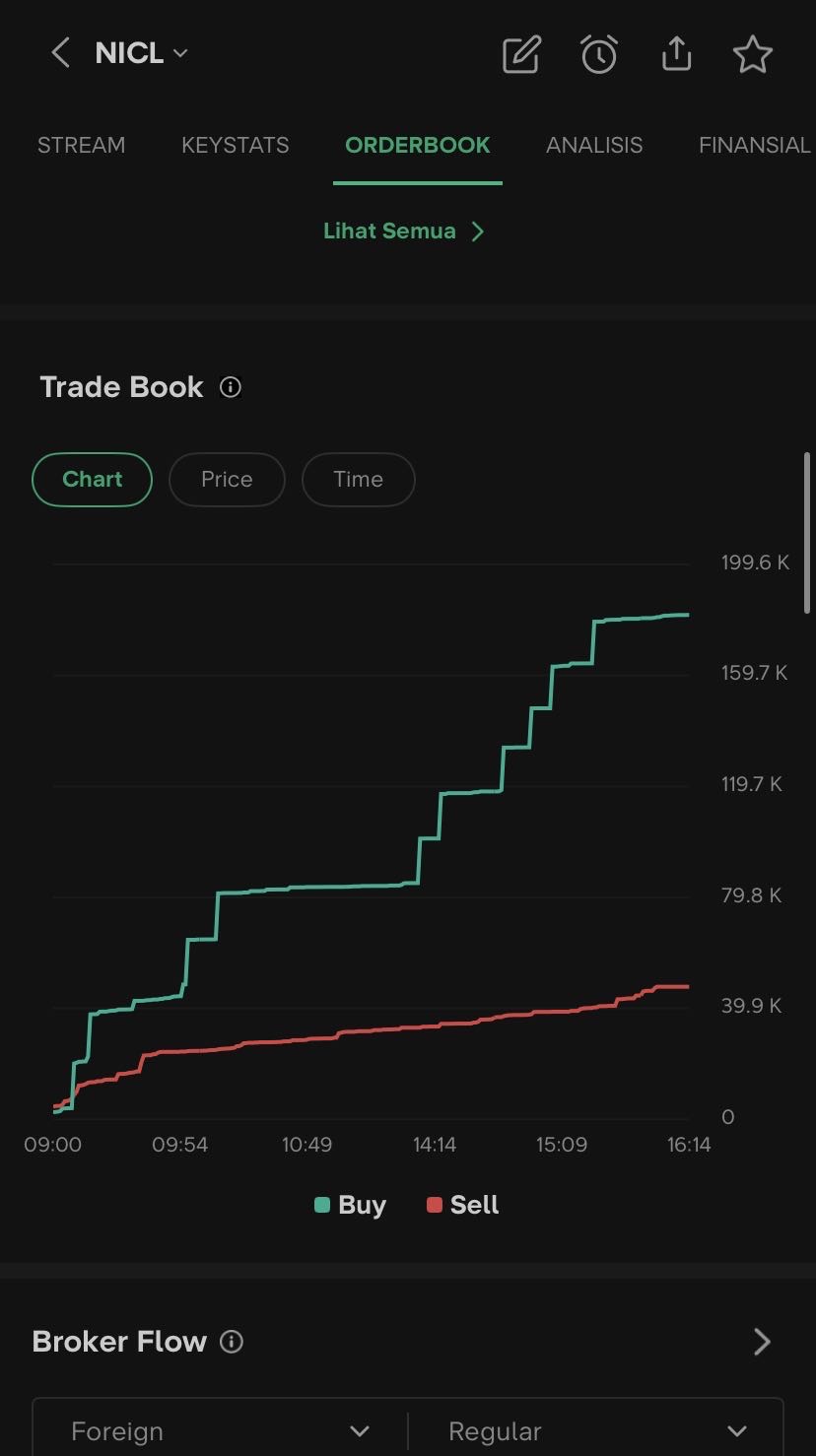Tap the Broker Flow info icon
Viewport: 816px width, 1456px height.
232,1342
